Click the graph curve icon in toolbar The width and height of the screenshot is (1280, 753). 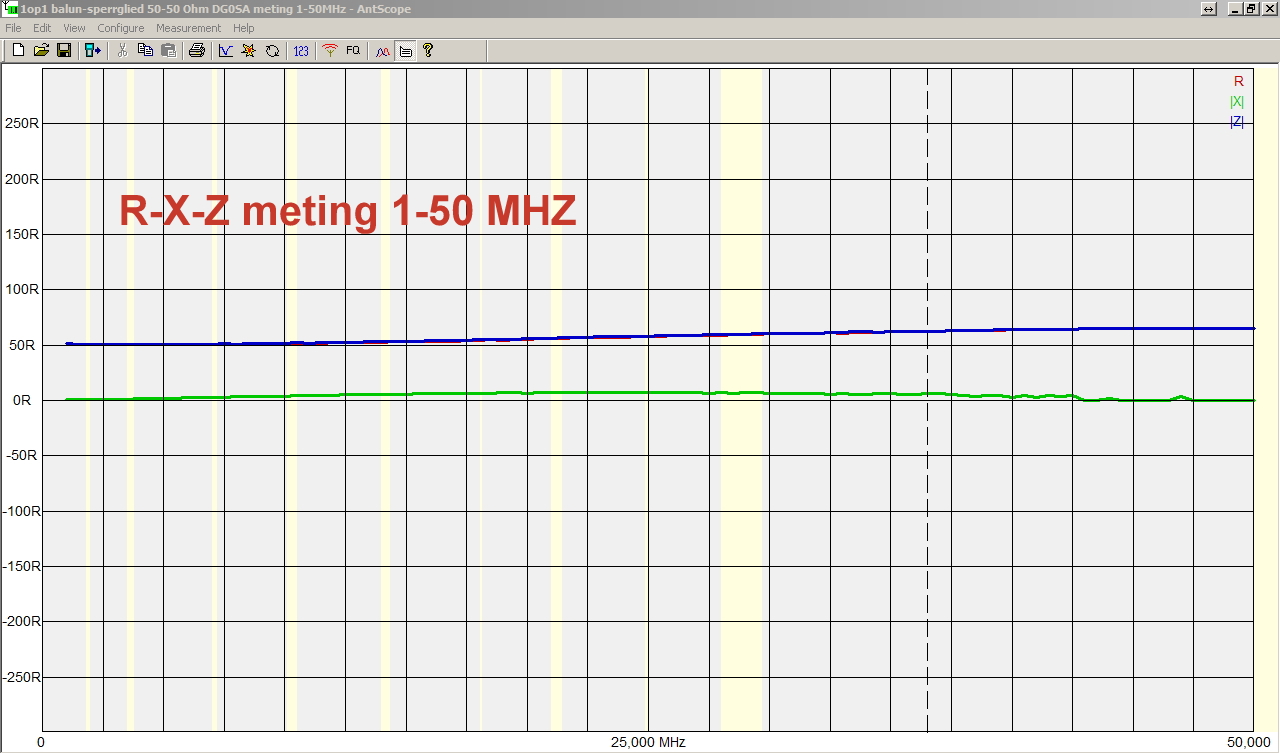(x=226, y=50)
